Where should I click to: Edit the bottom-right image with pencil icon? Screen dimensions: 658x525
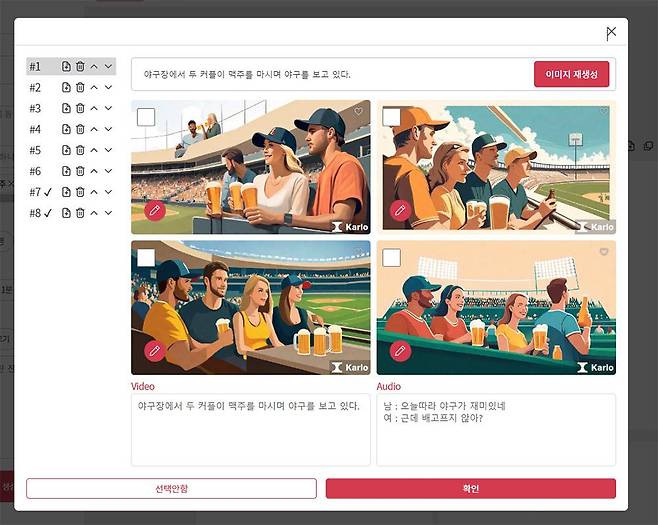400,351
